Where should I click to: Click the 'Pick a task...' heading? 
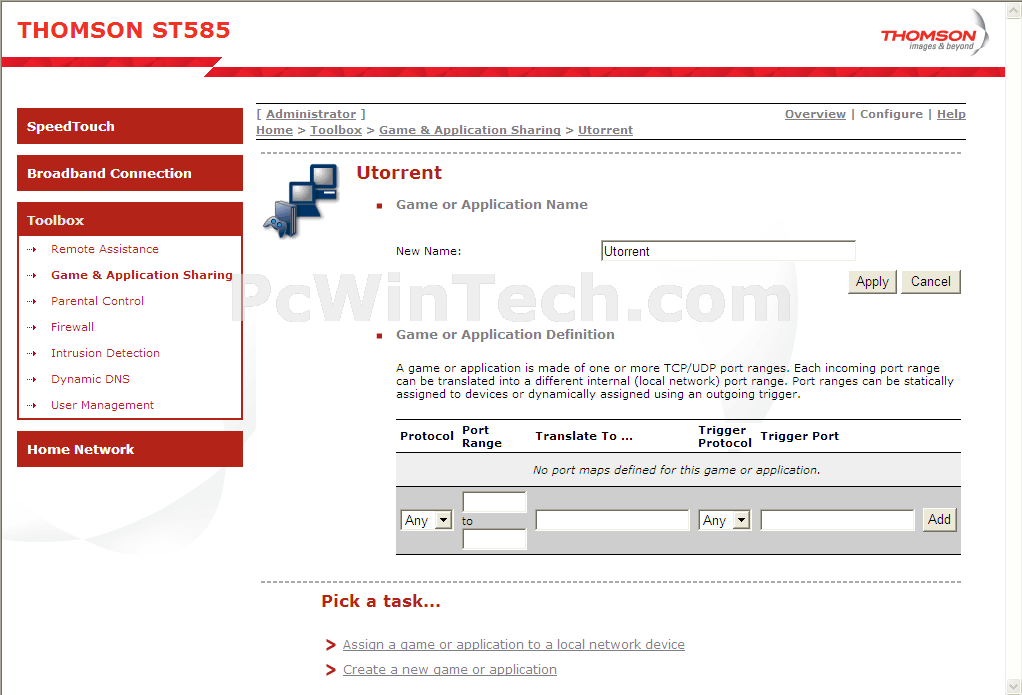click(381, 601)
